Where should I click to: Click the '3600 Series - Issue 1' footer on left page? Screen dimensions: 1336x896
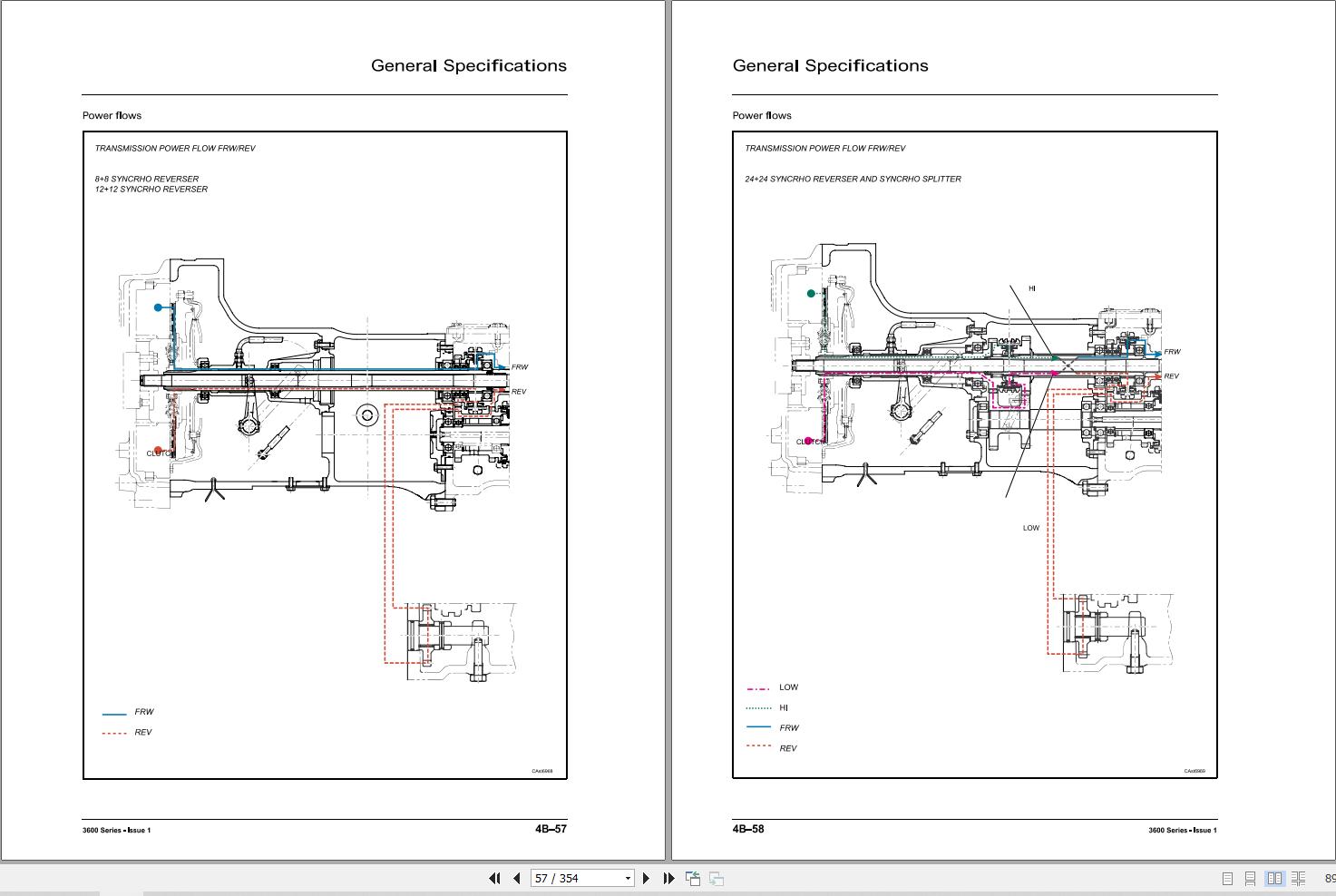[x=117, y=831]
